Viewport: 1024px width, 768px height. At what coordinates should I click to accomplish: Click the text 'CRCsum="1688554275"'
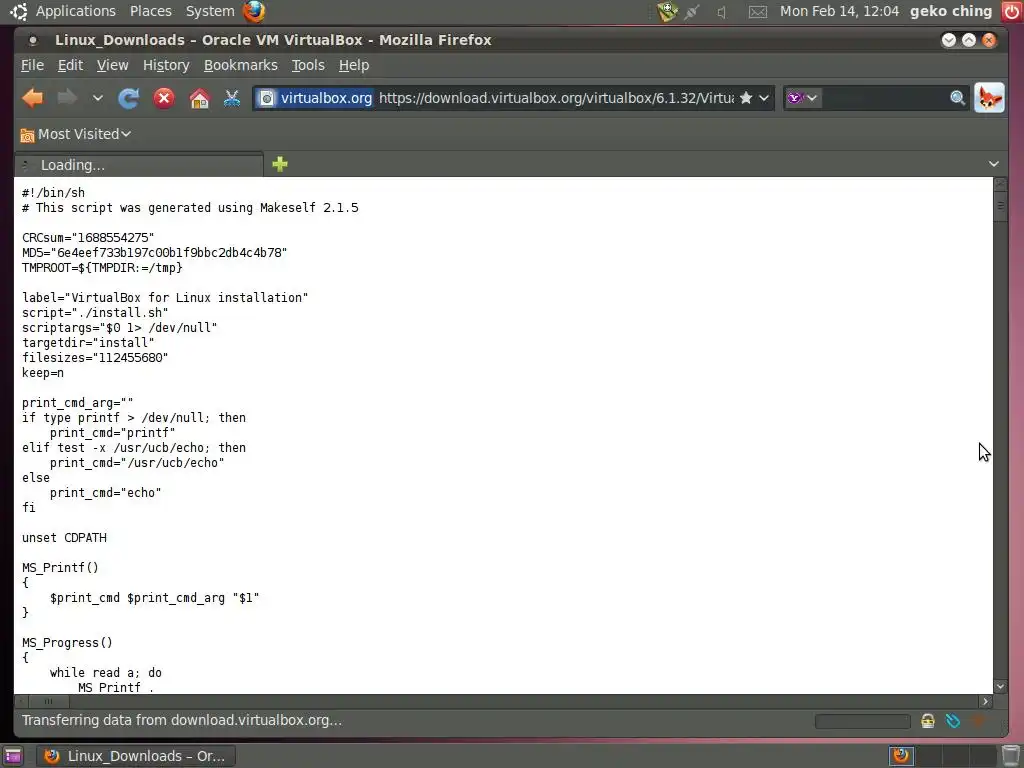[88, 238]
